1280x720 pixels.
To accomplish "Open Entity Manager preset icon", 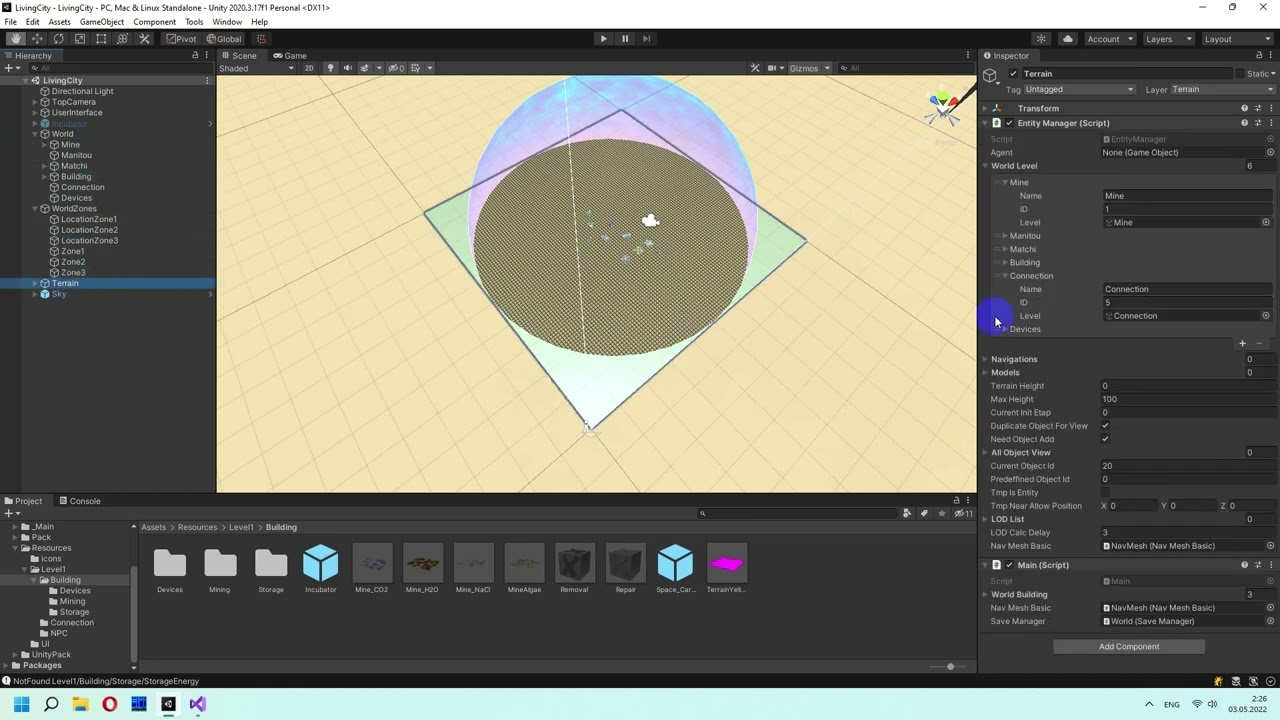I will pos(1258,123).
